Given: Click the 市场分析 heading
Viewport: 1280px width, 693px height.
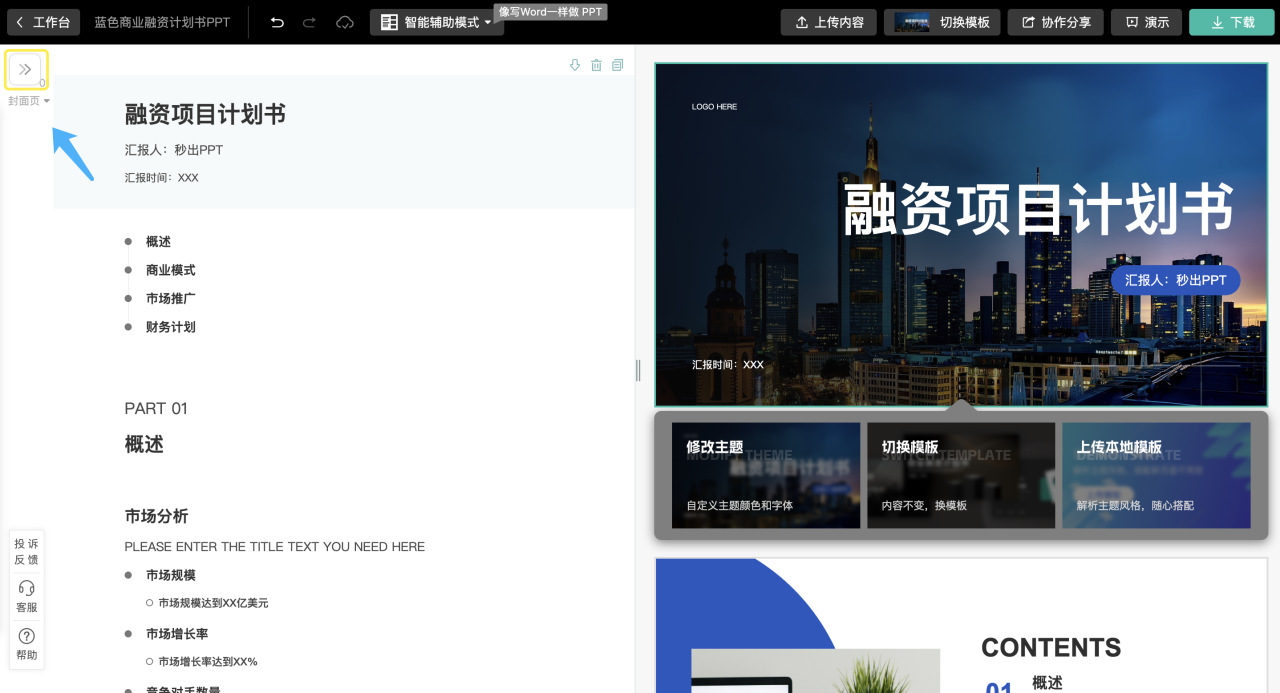Looking at the screenshot, I should coord(156,516).
